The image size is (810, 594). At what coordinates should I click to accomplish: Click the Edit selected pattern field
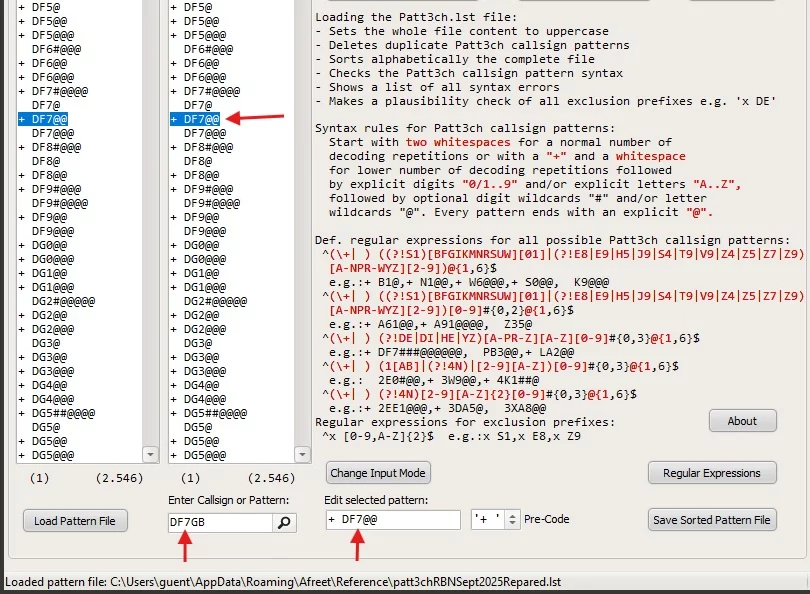coord(393,519)
